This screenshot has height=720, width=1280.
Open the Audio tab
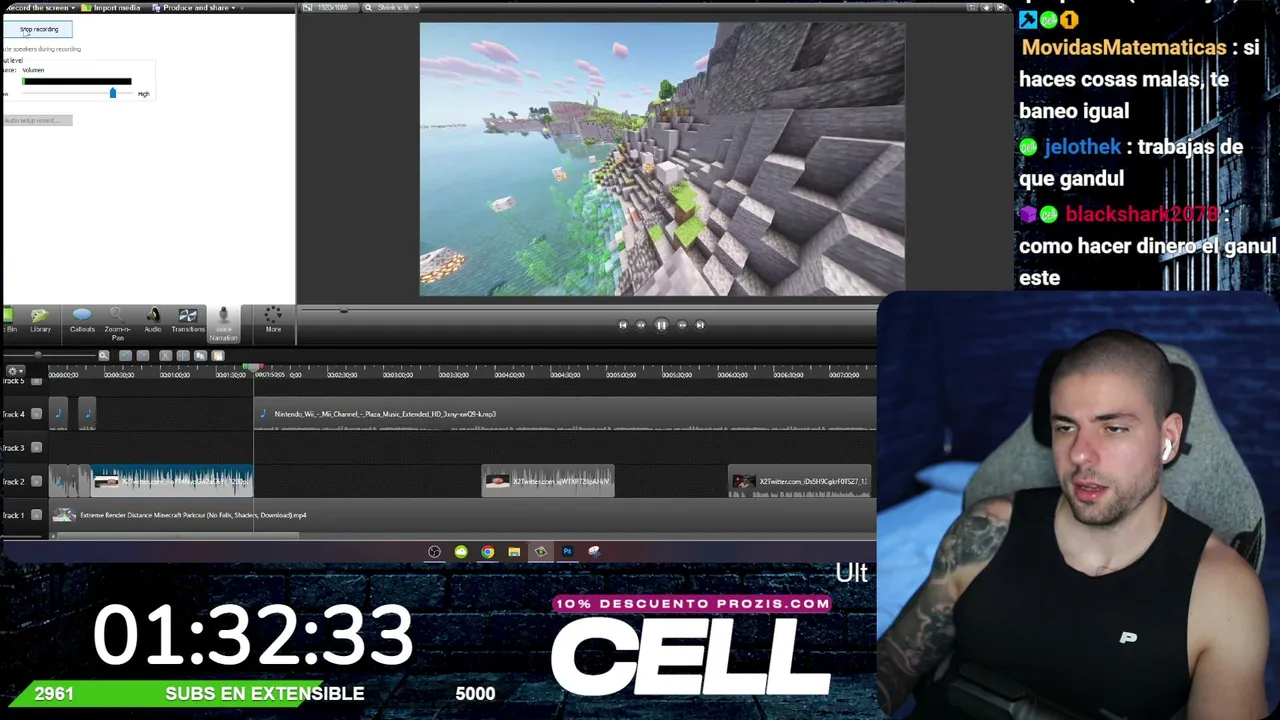point(153,320)
